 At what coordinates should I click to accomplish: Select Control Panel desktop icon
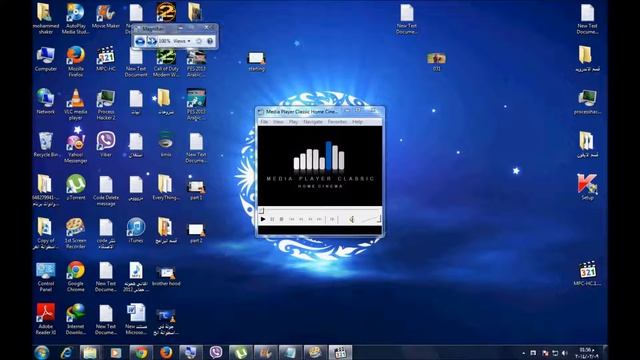tap(46, 277)
